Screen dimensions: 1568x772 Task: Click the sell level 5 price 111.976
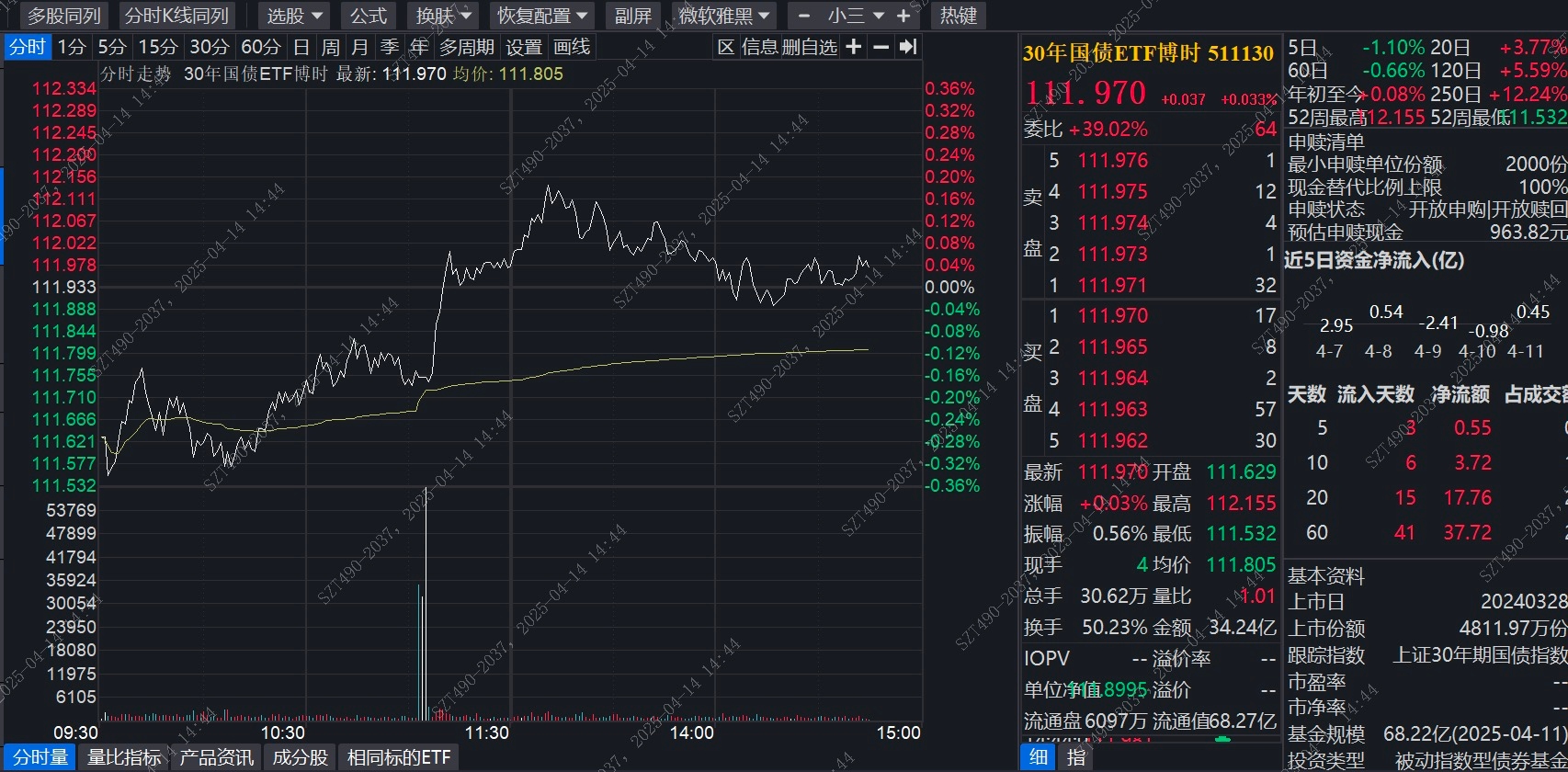click(x=1112, y=161)
